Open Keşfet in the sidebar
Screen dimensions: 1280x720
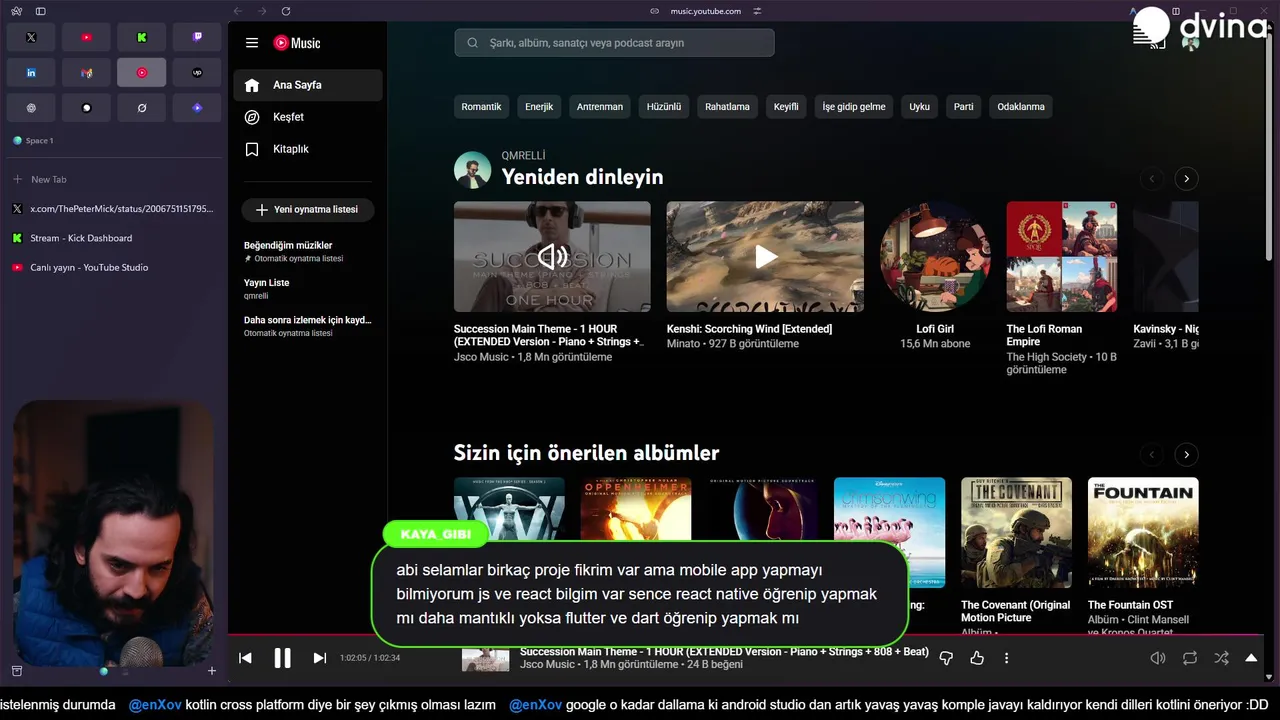[x=308, y=117]
